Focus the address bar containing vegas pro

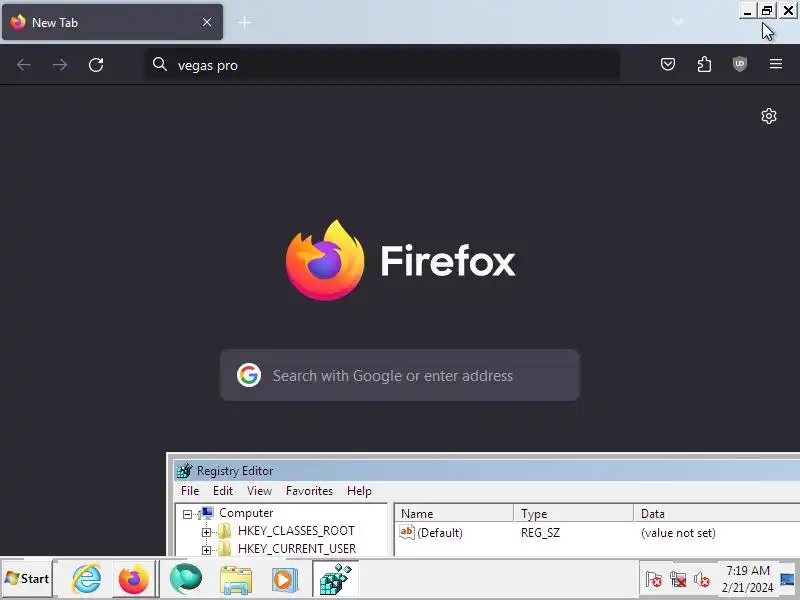coord(383,65)
